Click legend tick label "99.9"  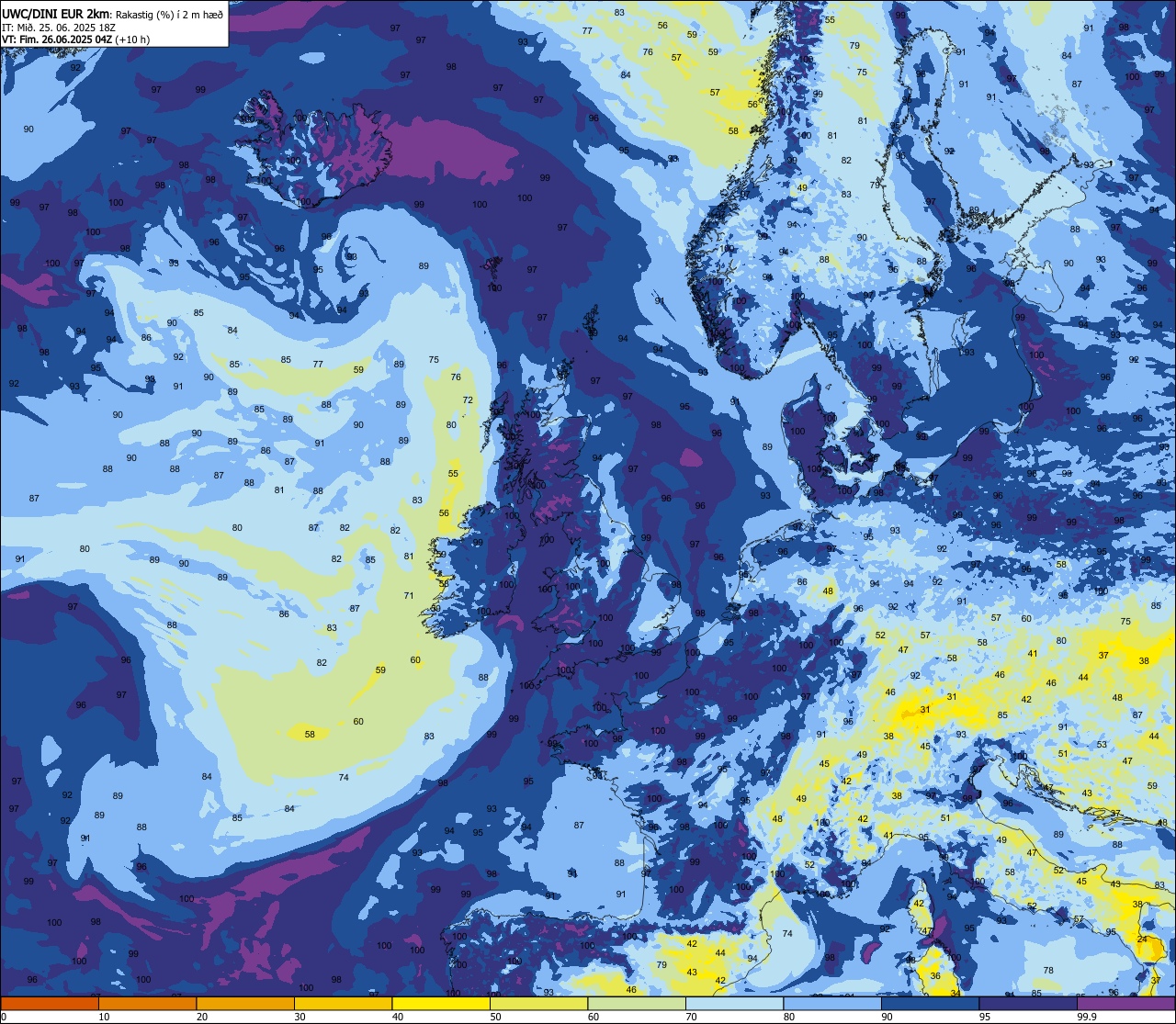click(x=1087, y=1017)
